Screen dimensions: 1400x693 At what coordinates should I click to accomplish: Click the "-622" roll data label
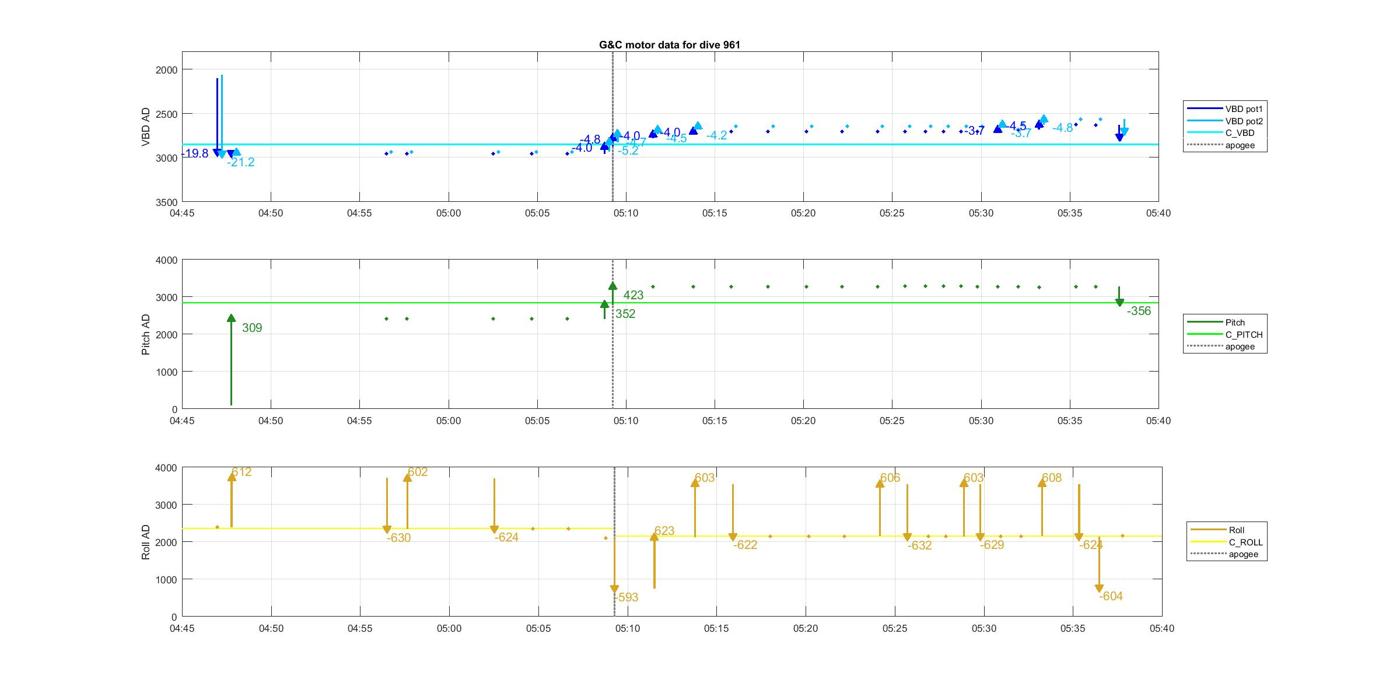coord(745,545)
